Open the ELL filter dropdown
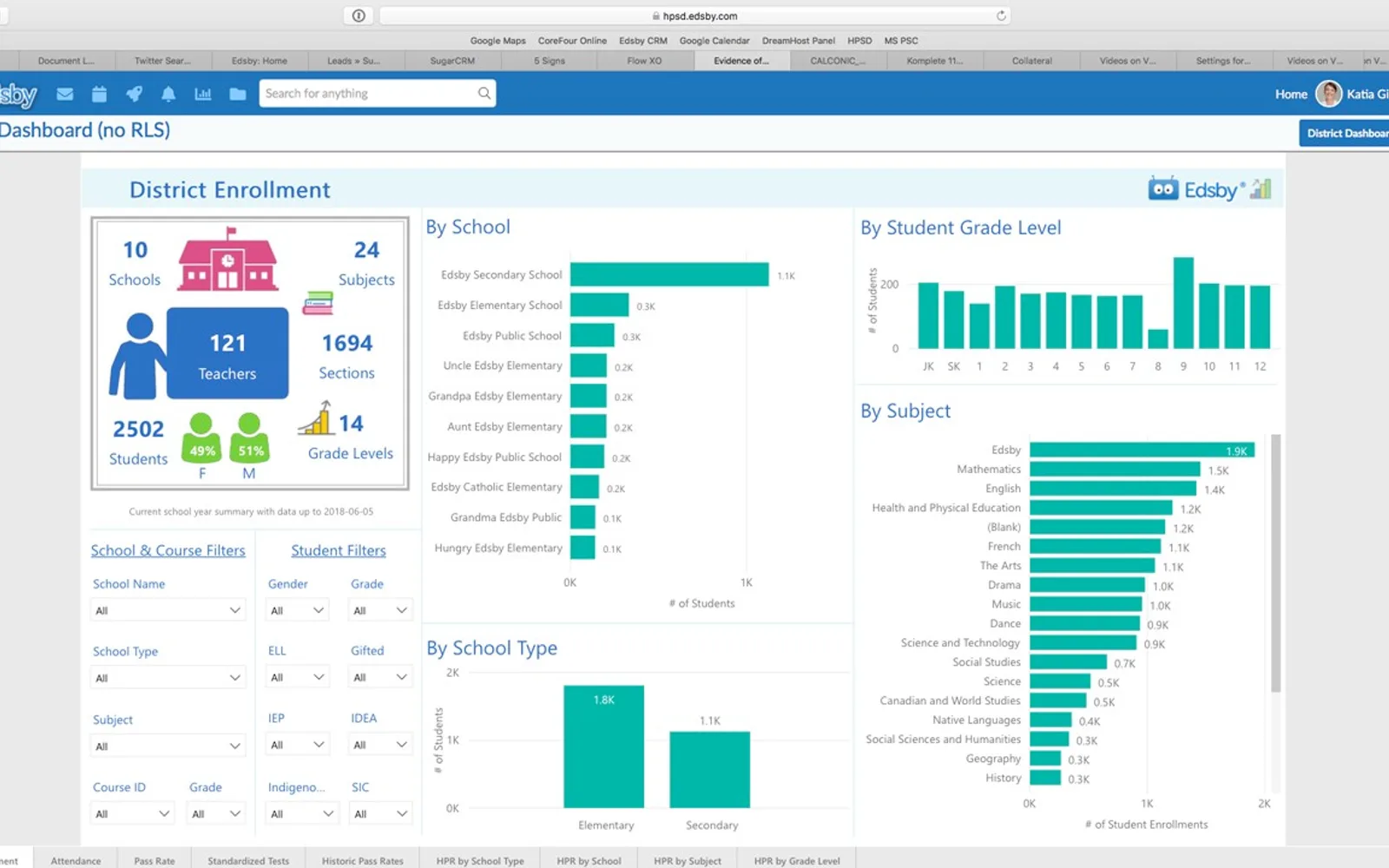The width and height of the screenshot is (1389, 868). 297,677
